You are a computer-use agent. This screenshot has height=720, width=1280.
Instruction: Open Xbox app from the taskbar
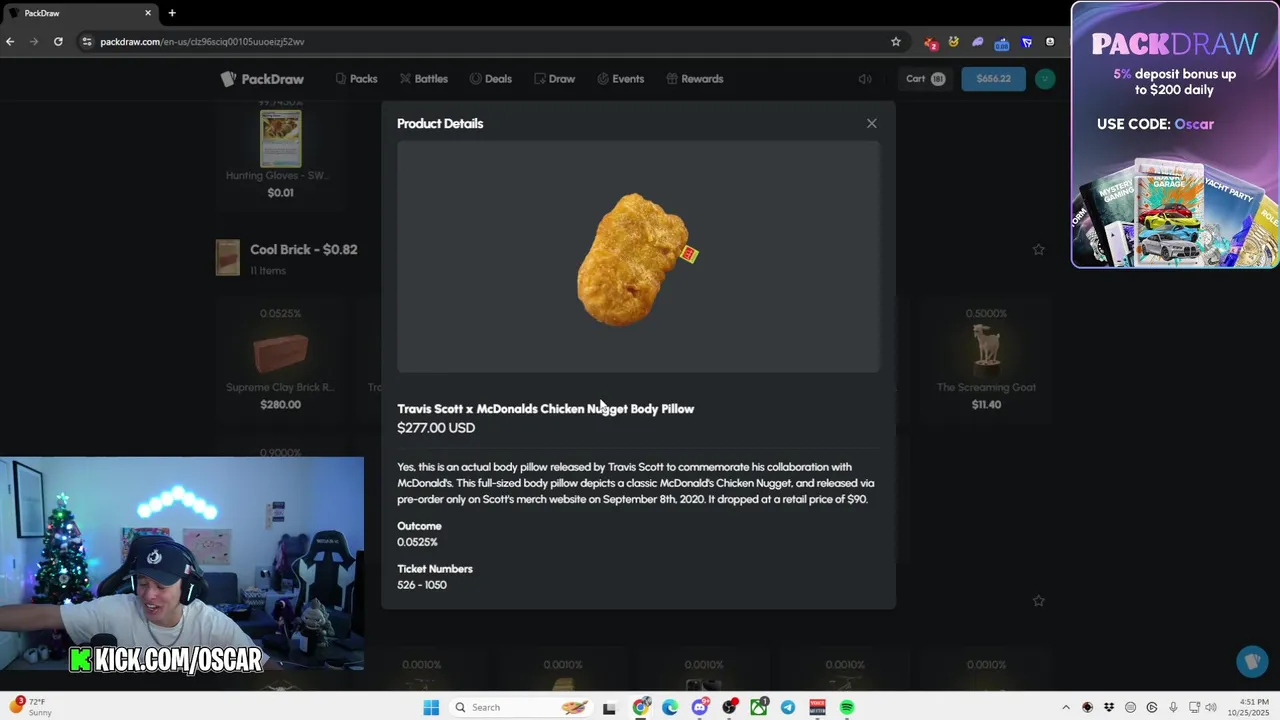click(x=759, y=707)
